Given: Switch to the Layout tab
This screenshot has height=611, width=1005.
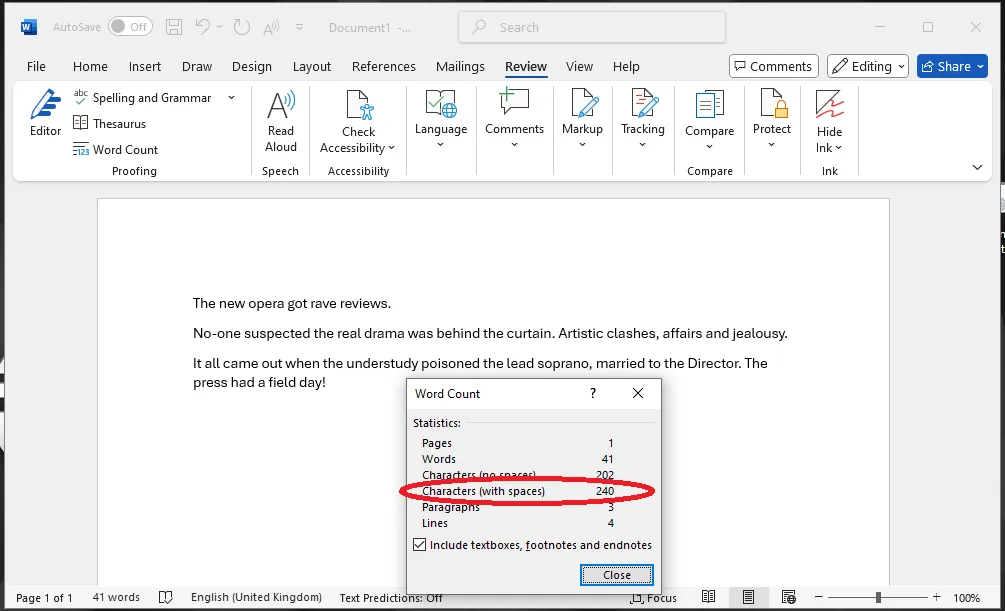Looking at the screenshot, I should 311,66.
